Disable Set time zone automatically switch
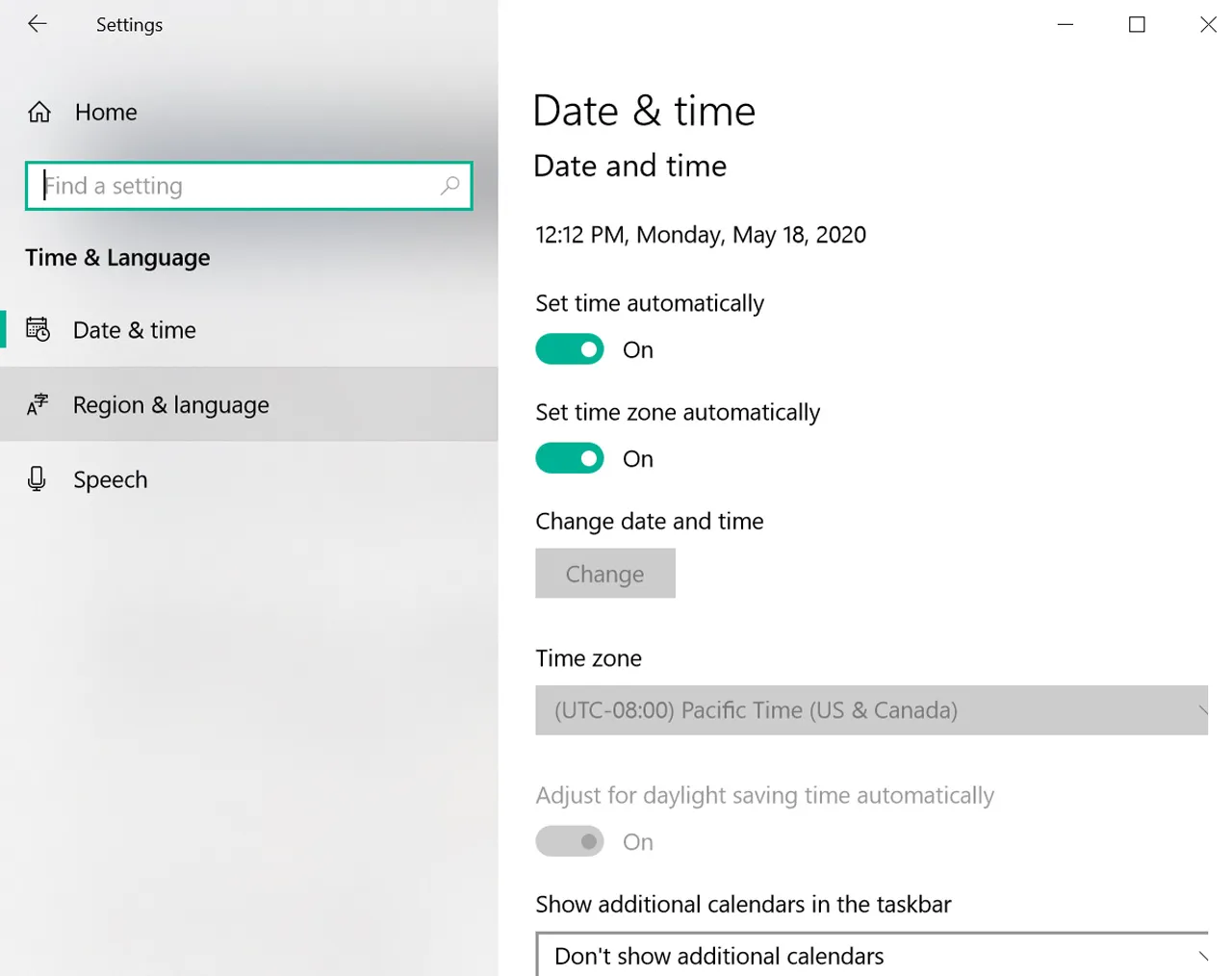This screenshot has height=976, width=1232. click(x=570, y=458)
